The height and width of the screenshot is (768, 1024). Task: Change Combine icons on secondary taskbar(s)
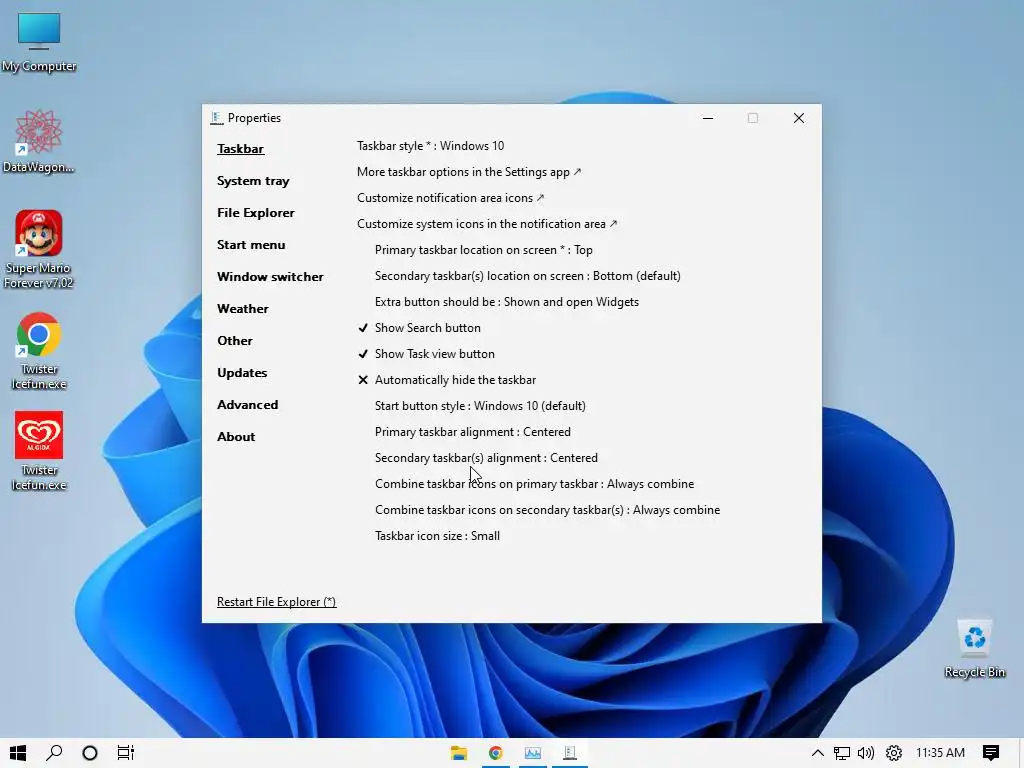pos(547,510)
